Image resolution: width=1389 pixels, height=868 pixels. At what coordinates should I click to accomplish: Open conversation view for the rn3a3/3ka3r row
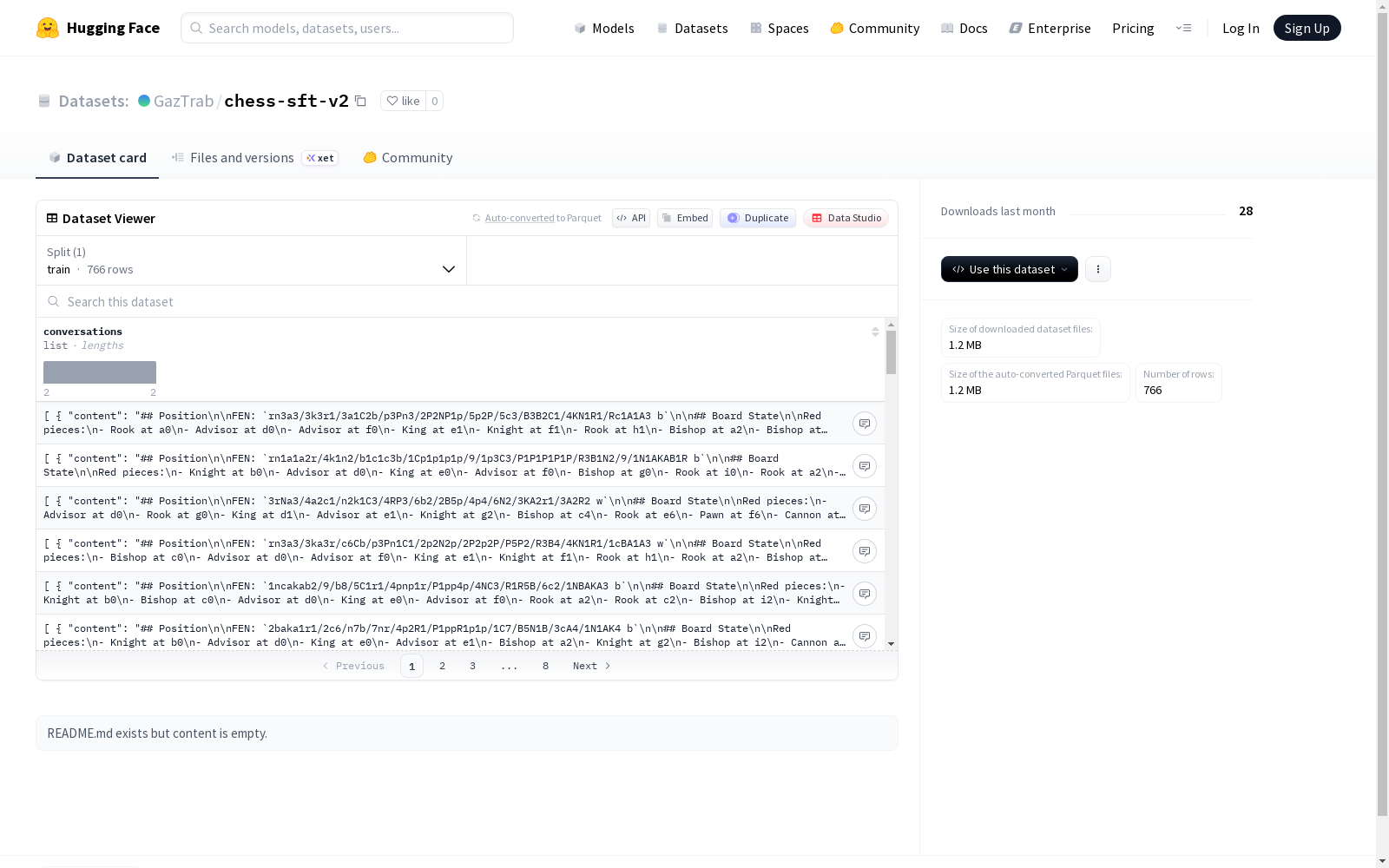pos(865,551)
